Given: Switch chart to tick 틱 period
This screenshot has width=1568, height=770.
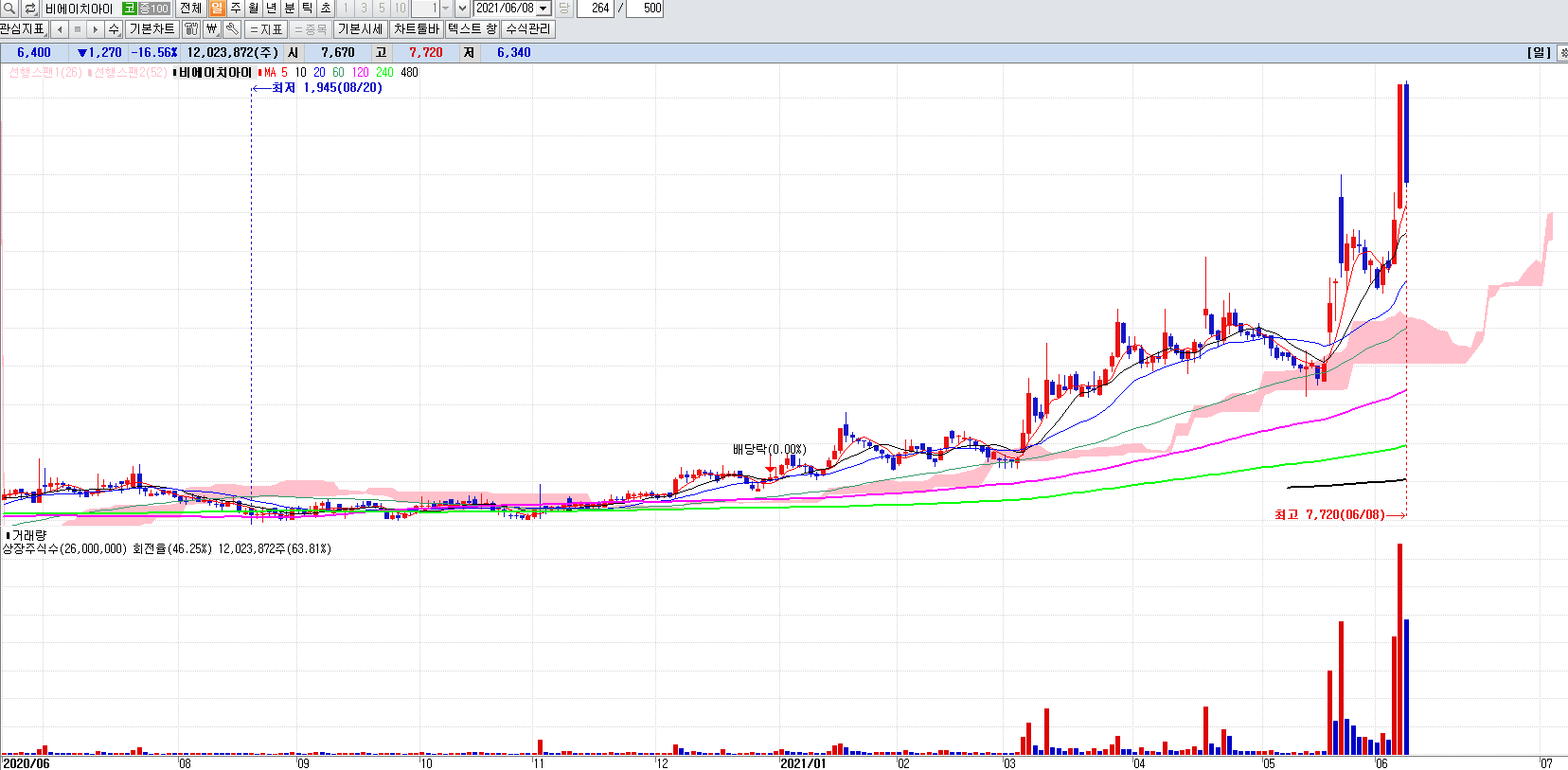Looking at the screenshot, I should click(308, 8).
